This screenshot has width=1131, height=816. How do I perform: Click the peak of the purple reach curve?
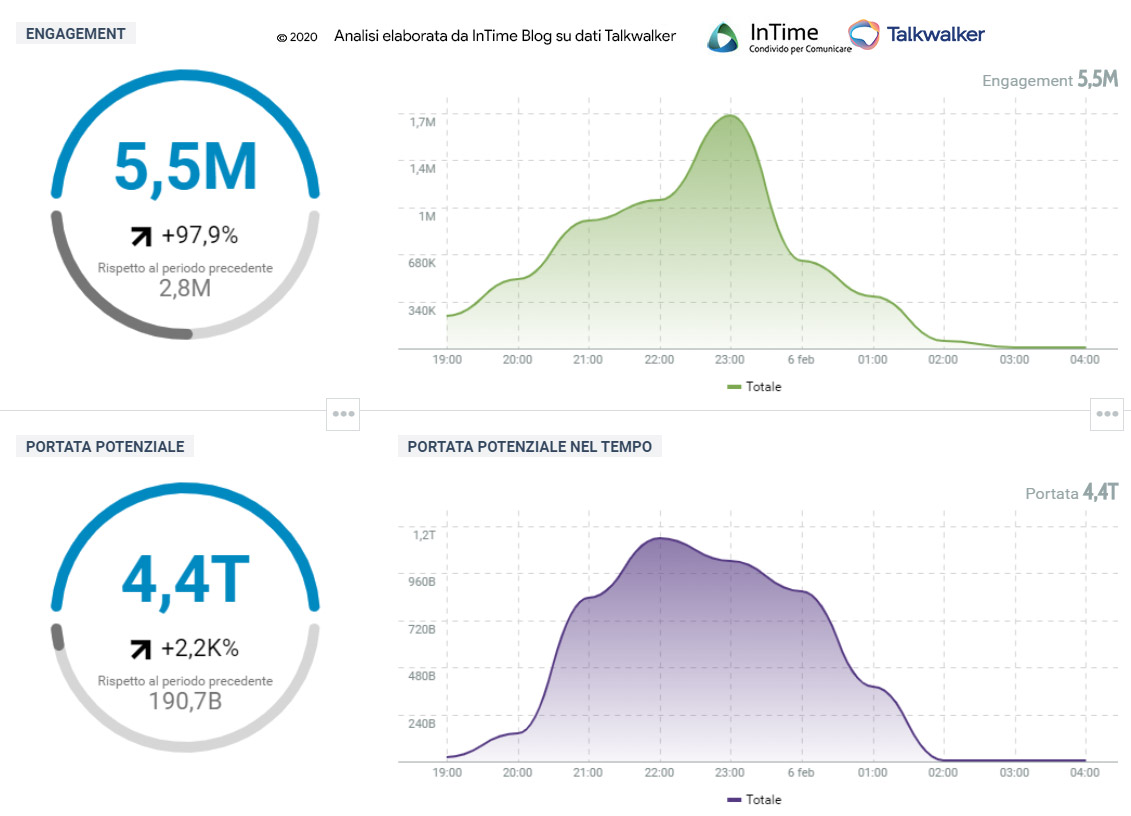click(659, 538)
